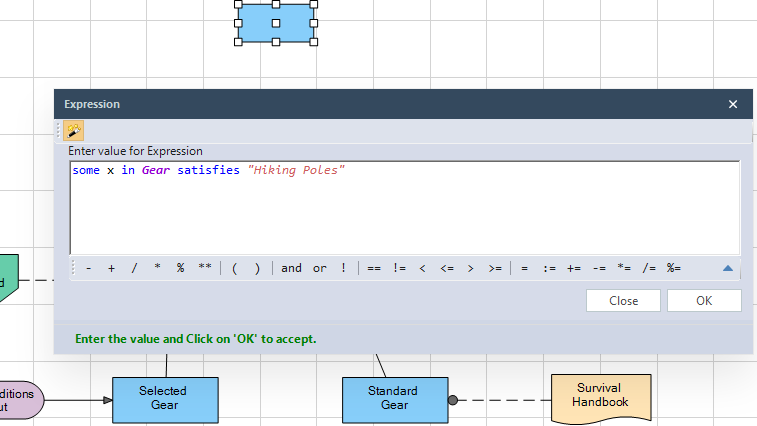Insert the plus operator
757x426 pixels.
point(111,268)
